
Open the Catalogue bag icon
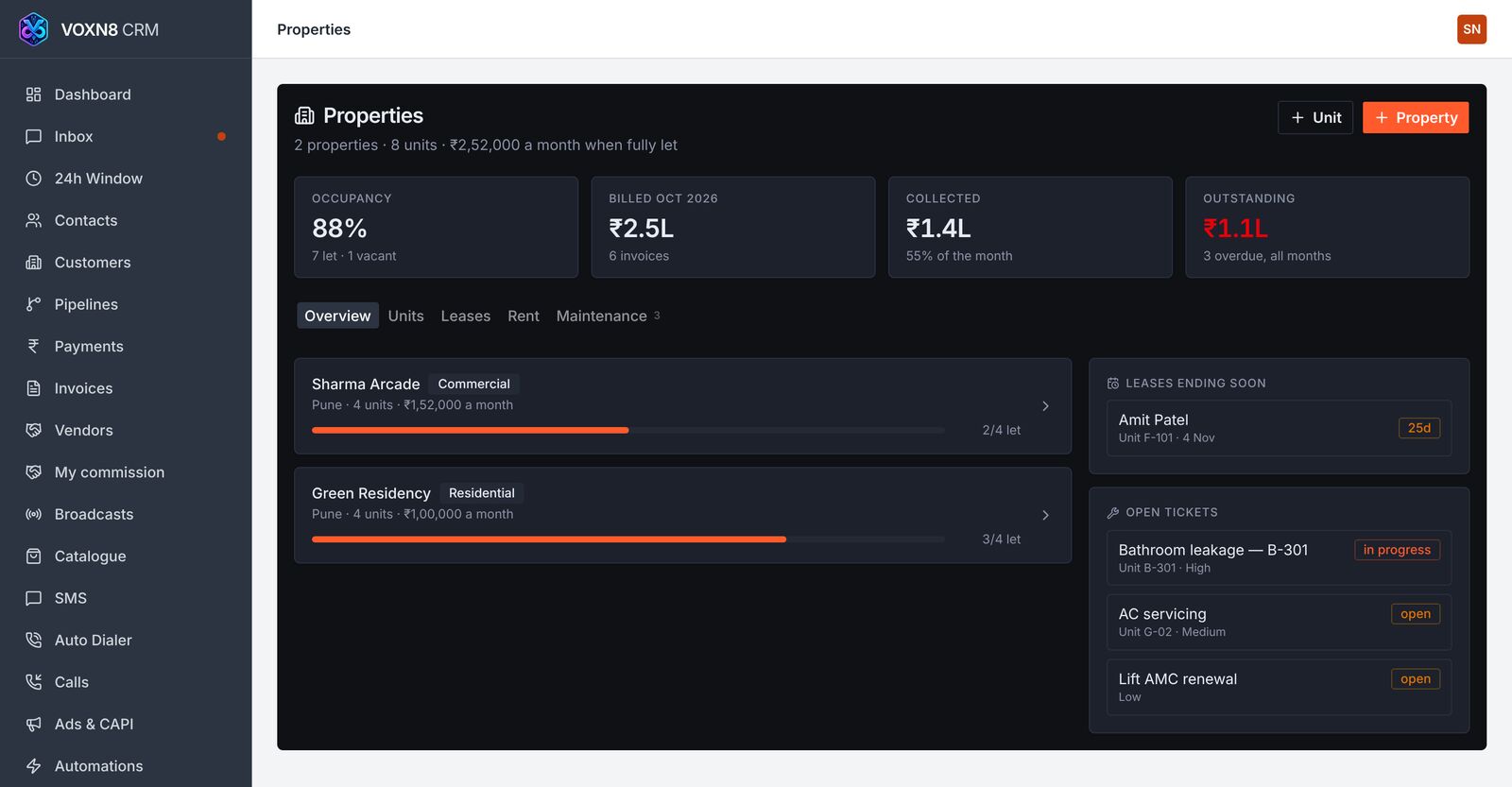[x=33, y=556]
